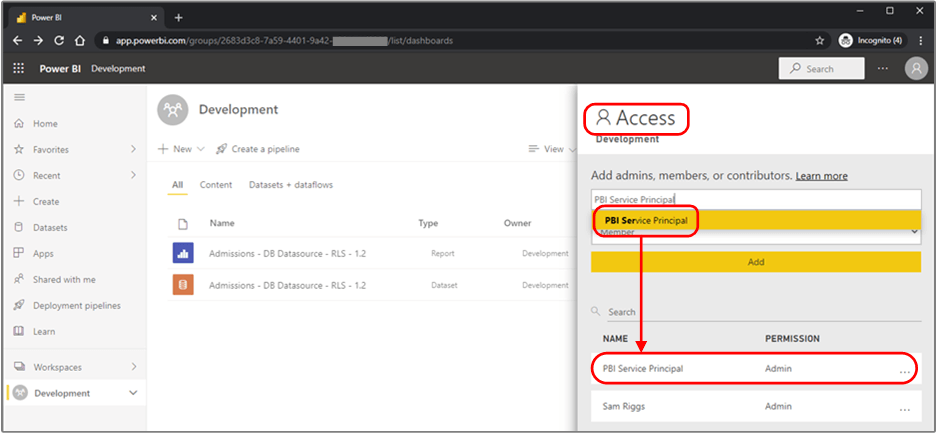Open Learn in the sidebar
This screenshot has width=937, height=433.
point(44,331)
